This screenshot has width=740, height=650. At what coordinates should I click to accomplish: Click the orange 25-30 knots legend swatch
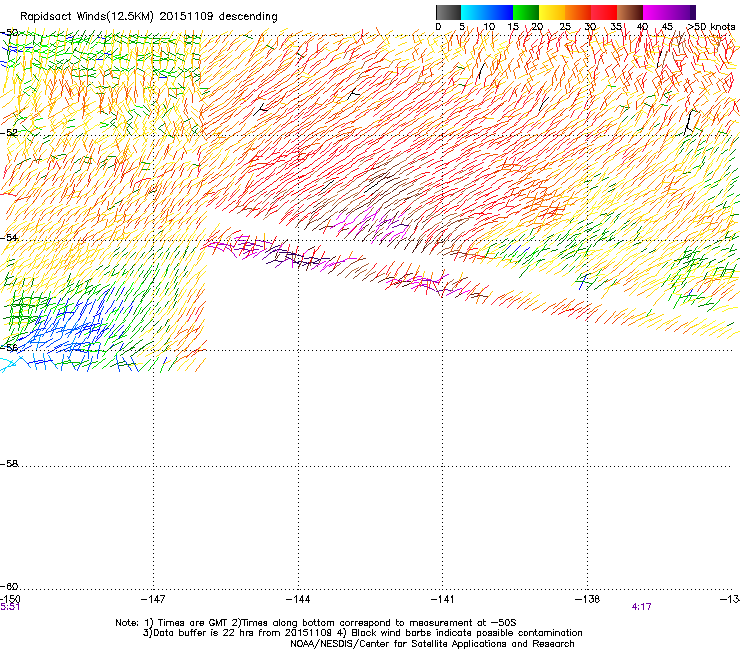578,12
